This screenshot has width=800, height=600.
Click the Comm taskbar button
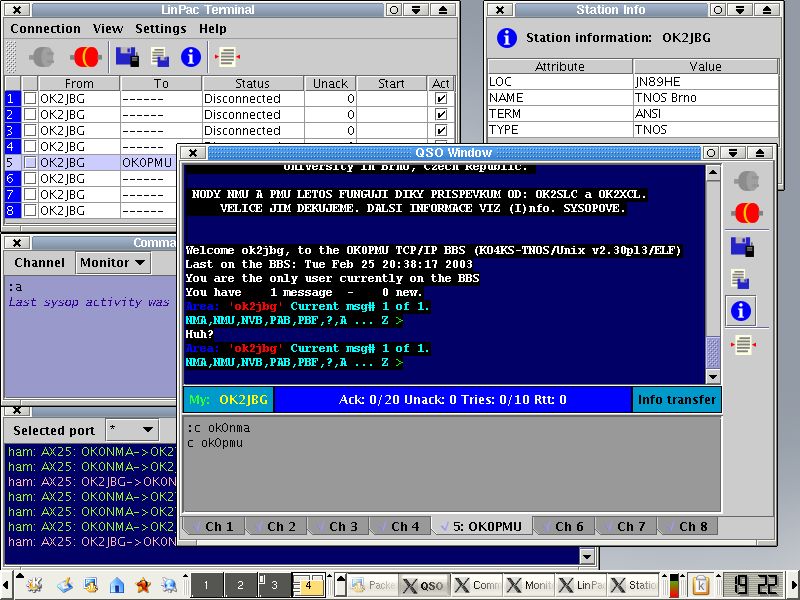click(x=477, y=585)
